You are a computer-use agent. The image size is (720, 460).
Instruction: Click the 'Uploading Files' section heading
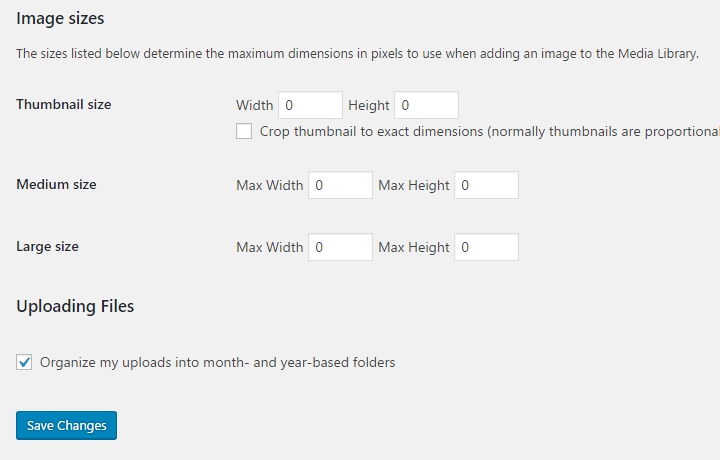point(75,306)
